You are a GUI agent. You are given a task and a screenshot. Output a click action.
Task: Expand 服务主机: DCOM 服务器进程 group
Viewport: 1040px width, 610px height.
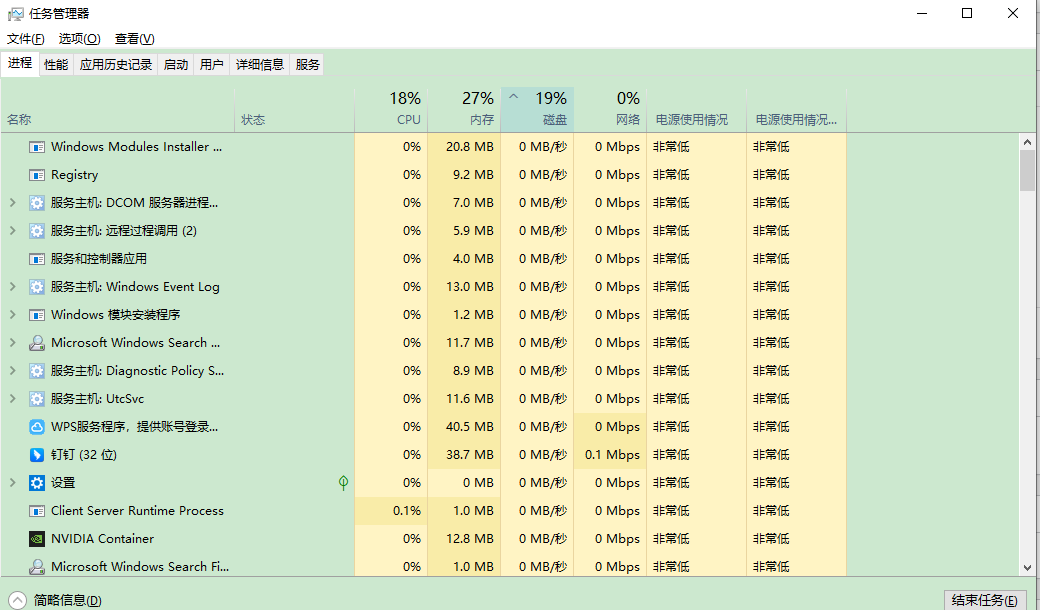(x=12, y=203)
